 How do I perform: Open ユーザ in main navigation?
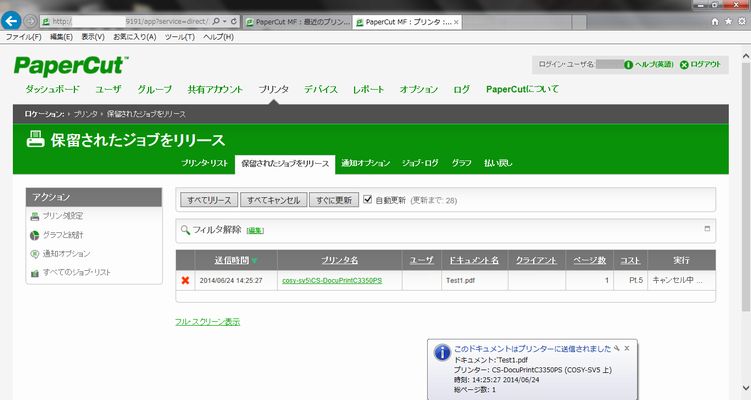point(108,89)
